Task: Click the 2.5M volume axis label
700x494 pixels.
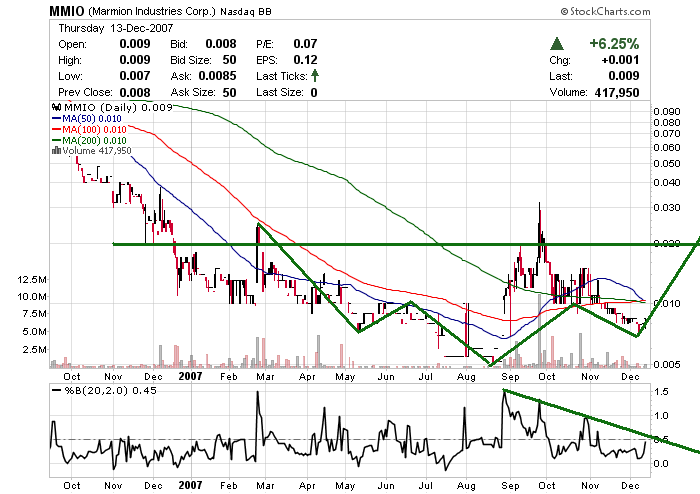Action: (x=35, y=349)
